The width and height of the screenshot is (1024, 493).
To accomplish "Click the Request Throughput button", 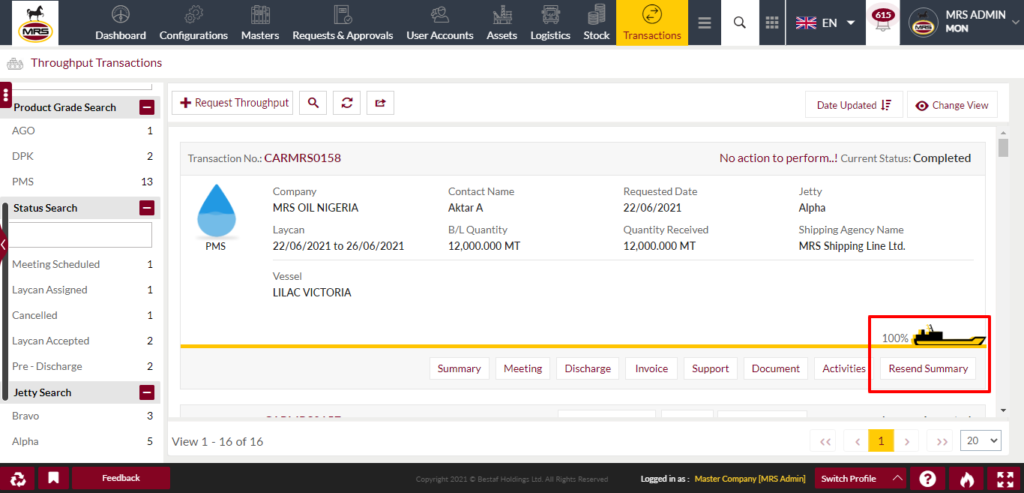I will pos(232,103).
